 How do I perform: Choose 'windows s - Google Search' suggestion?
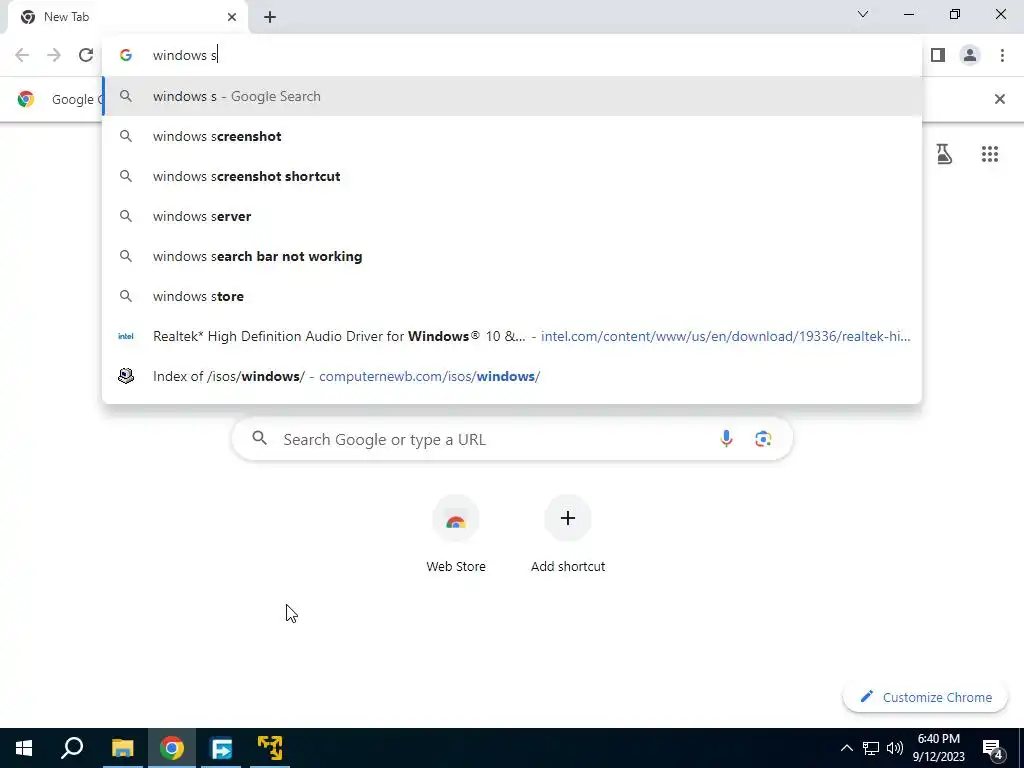[x=512, y=96]
